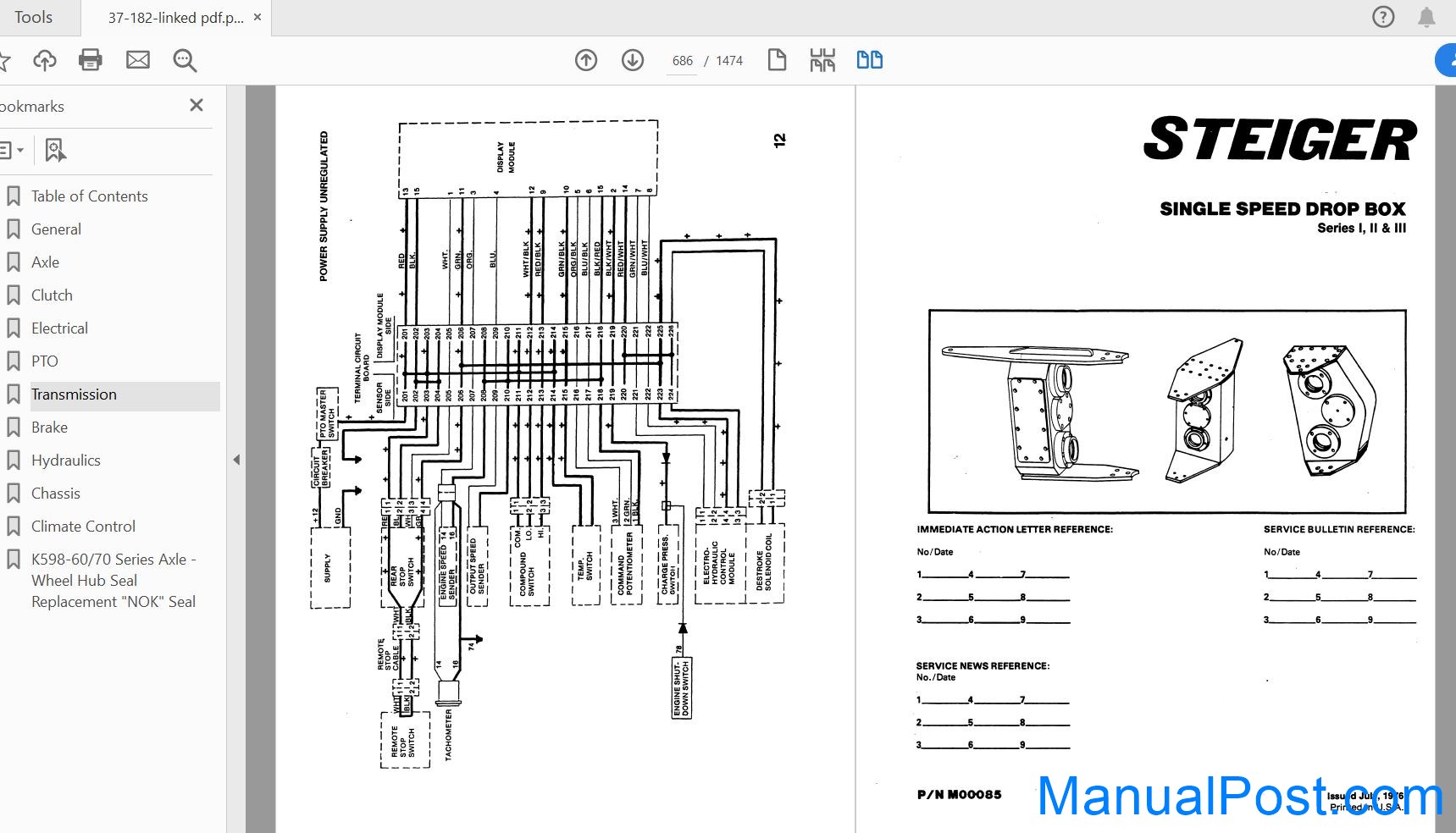Click the upload to cloud icon

coord(45,60)
